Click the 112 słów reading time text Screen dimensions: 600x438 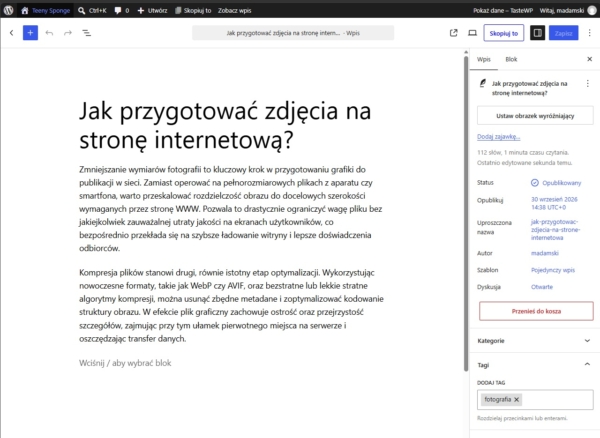(x=523, y=153)
